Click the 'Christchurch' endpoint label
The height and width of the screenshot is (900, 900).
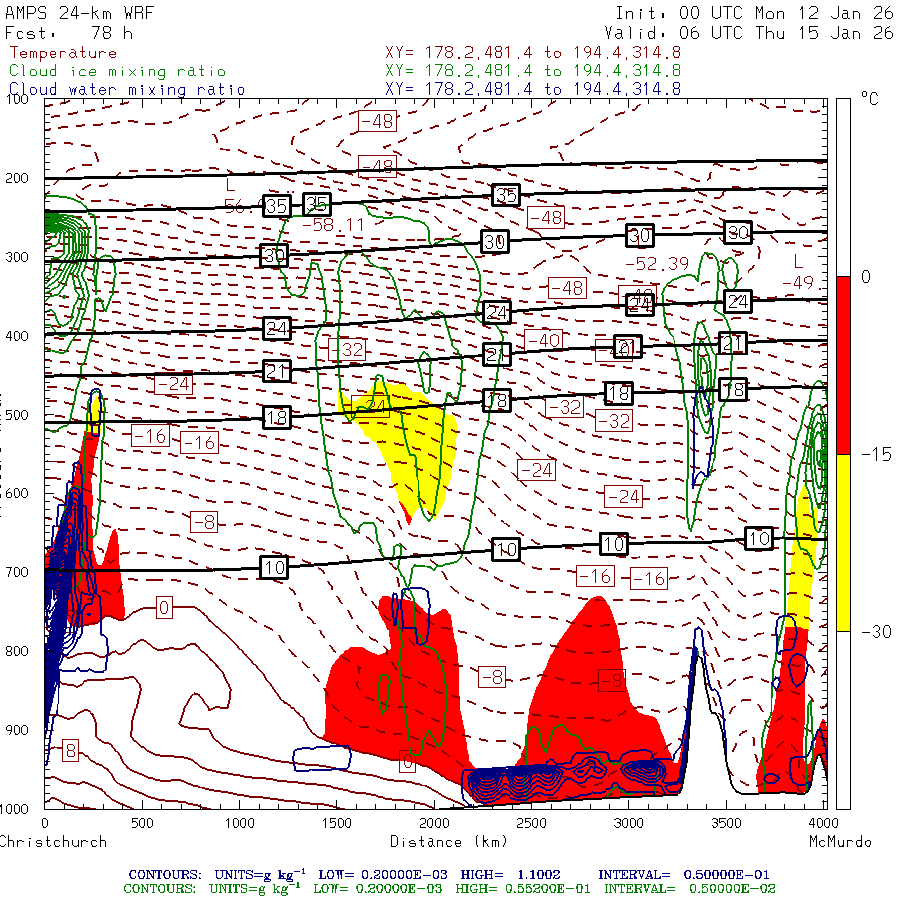pyautogui.click(x=53, y=841)
